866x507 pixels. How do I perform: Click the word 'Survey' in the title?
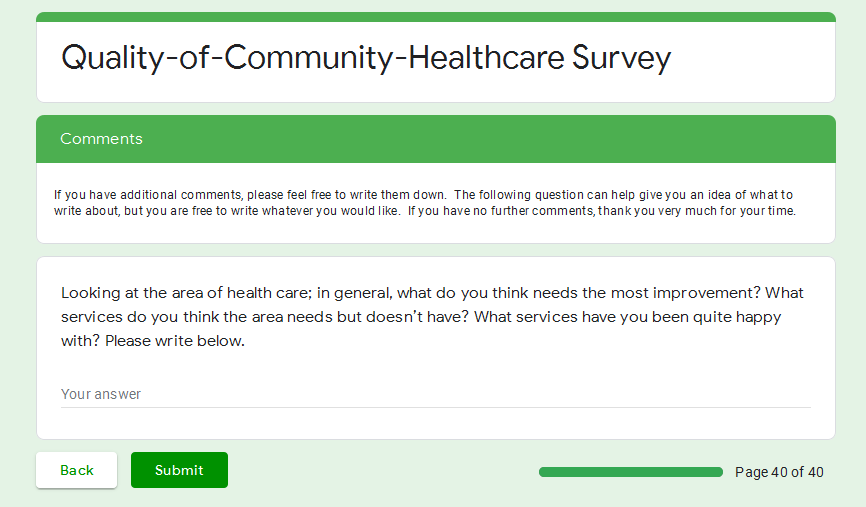click(621, 58)
